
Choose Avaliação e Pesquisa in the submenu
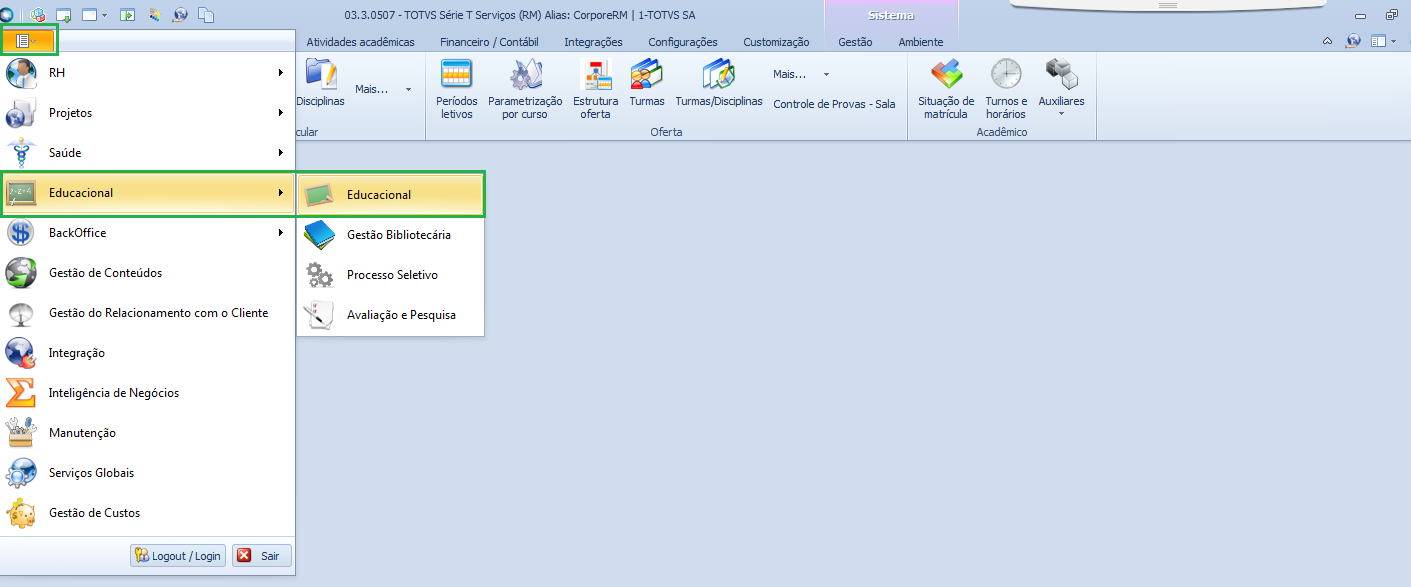390,315
